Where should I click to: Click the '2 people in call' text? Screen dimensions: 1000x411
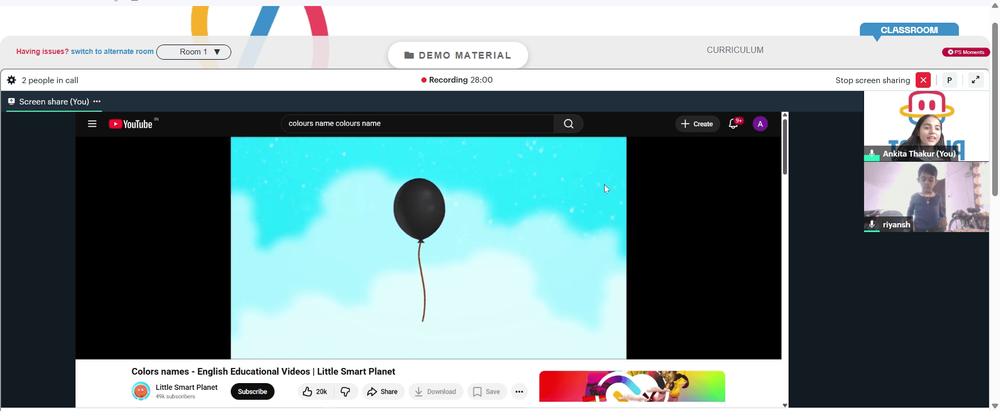50,80
